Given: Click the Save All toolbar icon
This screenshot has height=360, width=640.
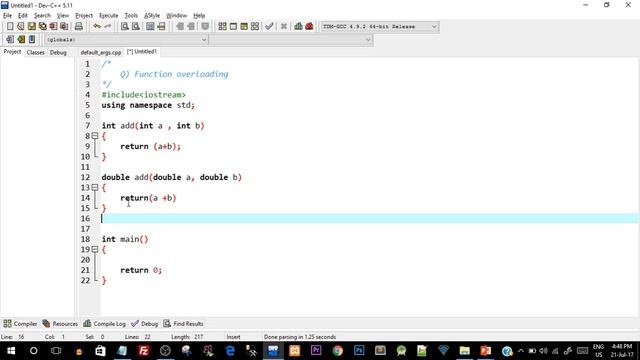Looking at the screenshot, I should click(42, 27).
